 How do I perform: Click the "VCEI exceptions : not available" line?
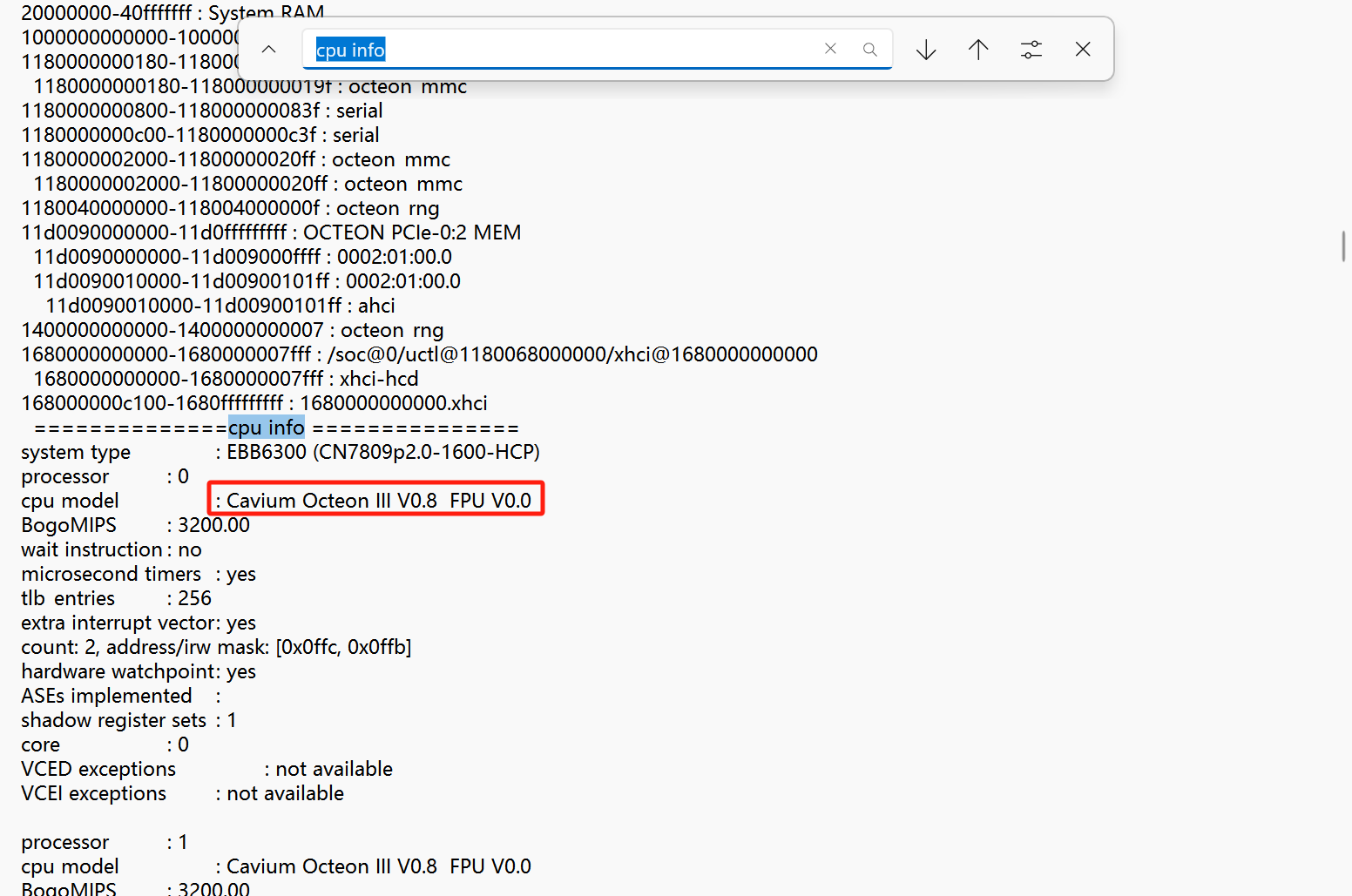click(183, 793)
